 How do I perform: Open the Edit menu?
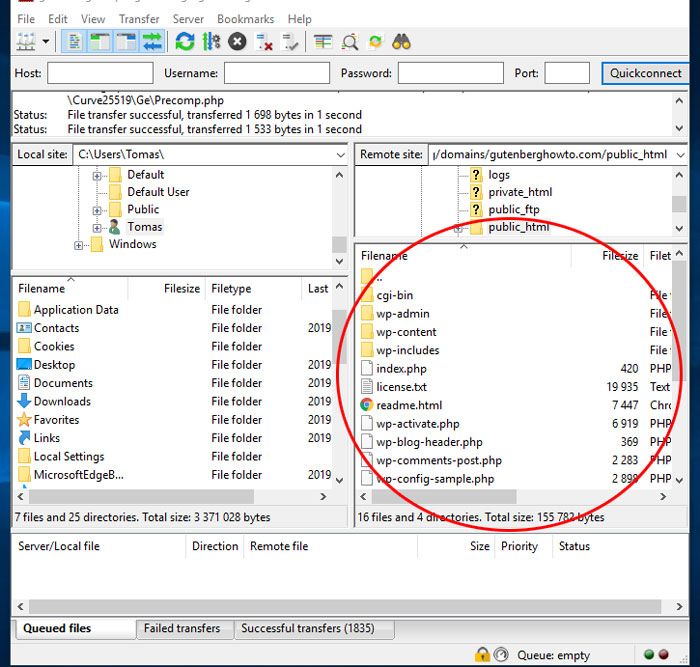tap(58, 19)
